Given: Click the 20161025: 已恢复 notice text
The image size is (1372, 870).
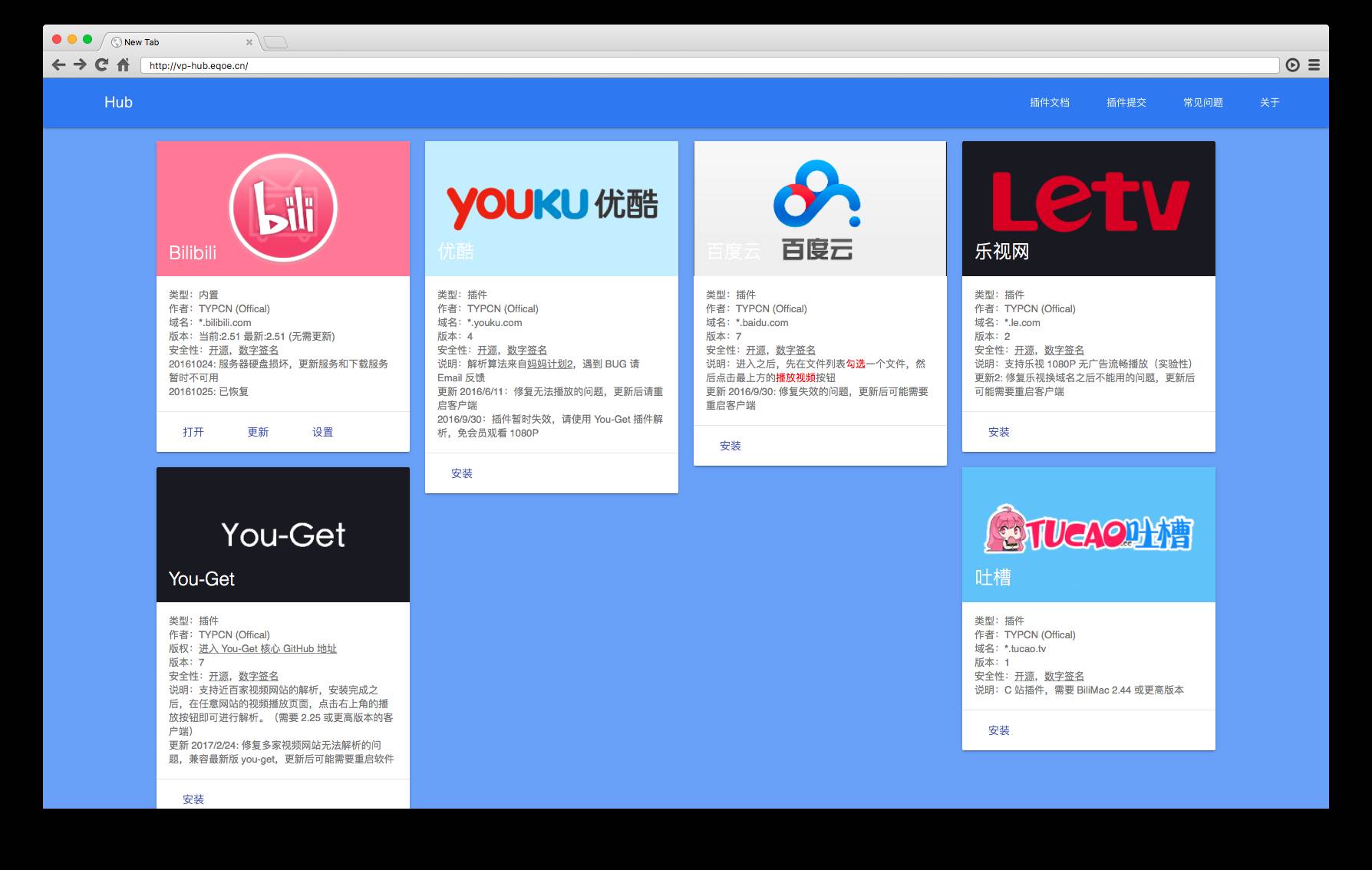Looking at the screenshot, I should click(209, 392).
